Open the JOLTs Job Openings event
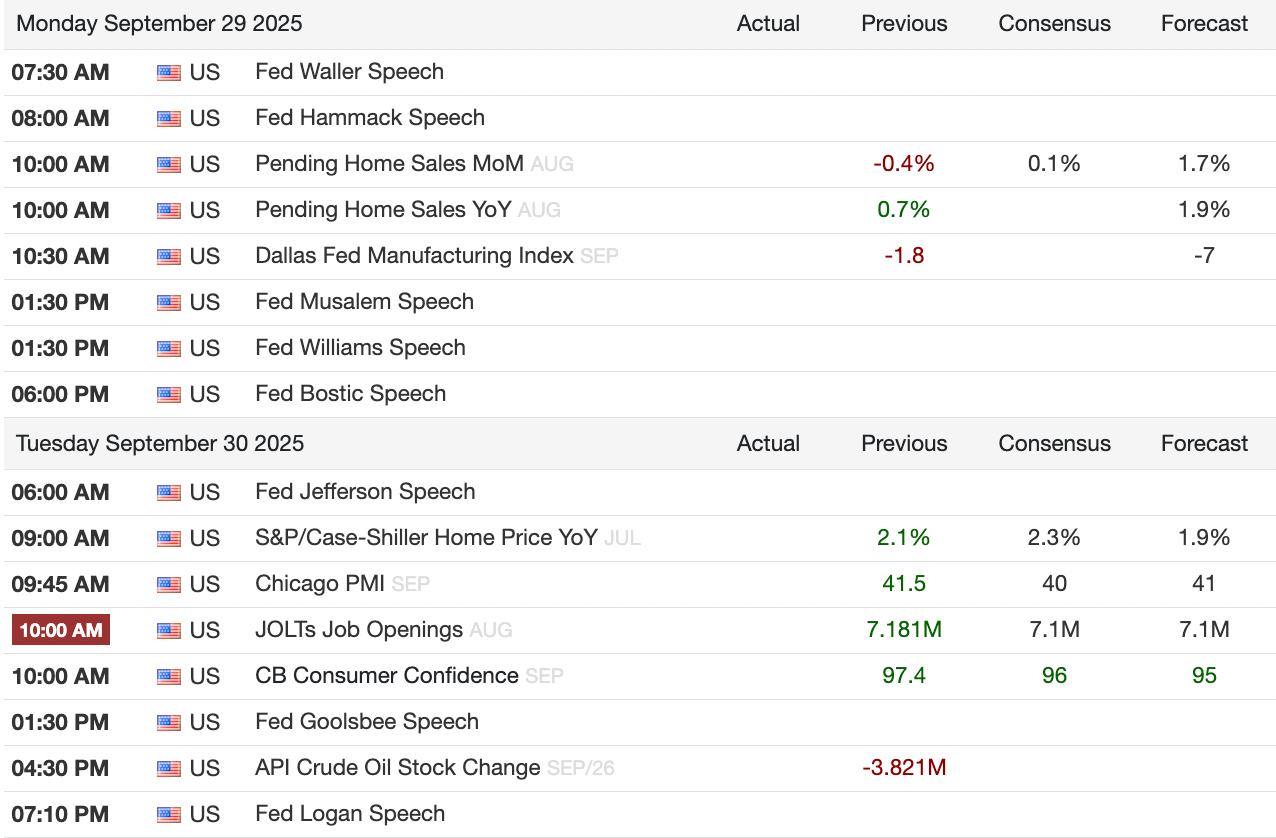1276x838 pixels. coord(359,630)
